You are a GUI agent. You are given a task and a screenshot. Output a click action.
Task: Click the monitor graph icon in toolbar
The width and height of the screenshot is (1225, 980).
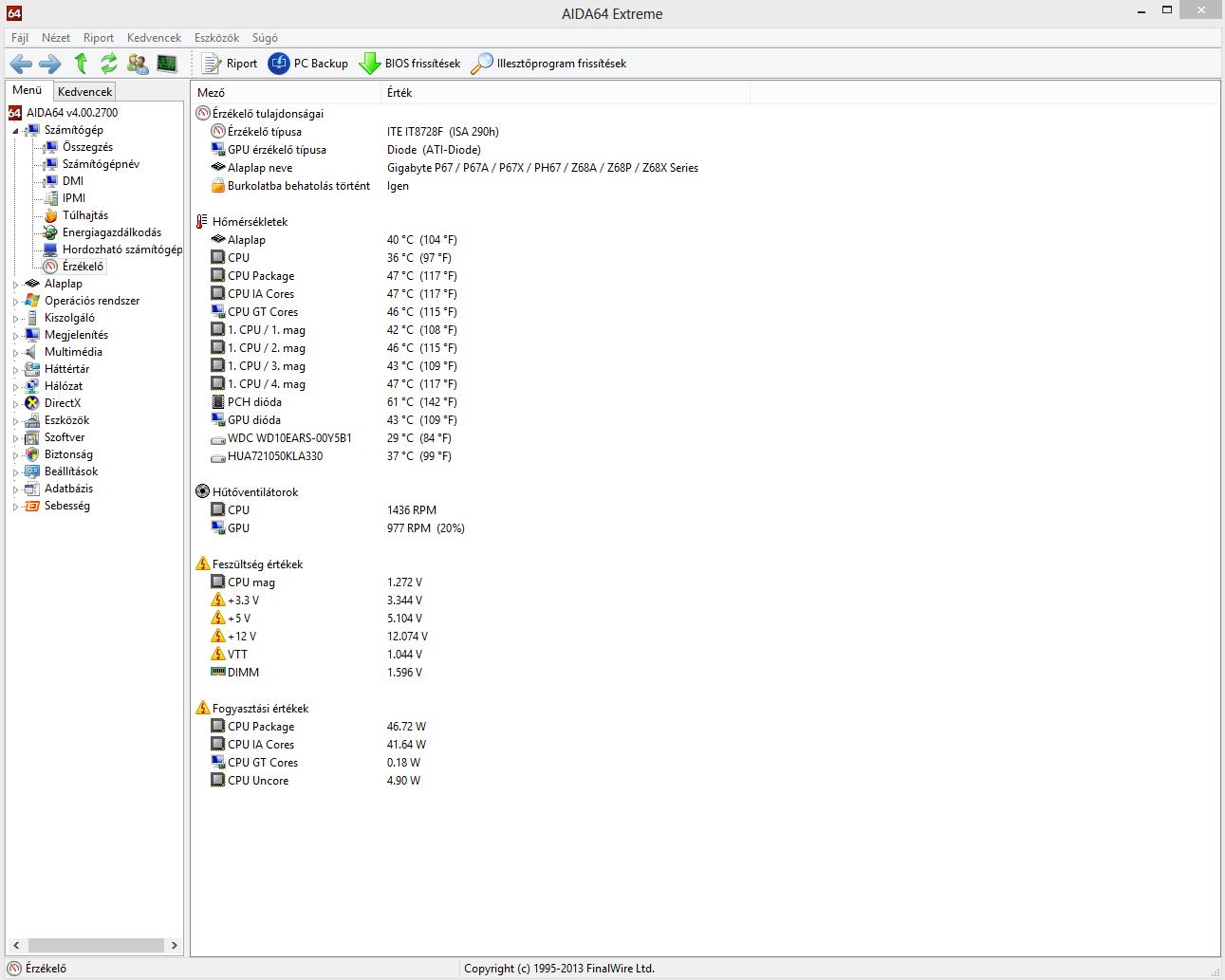(167, 64)
